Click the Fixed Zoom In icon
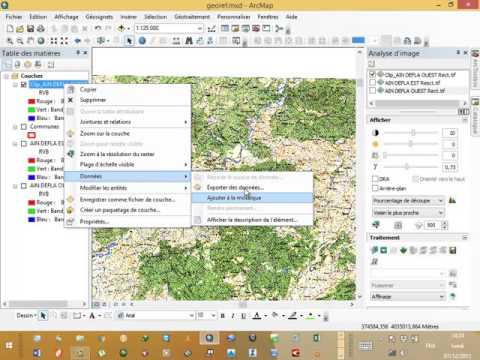Screen dimensions: 480x360 [53, 41]
